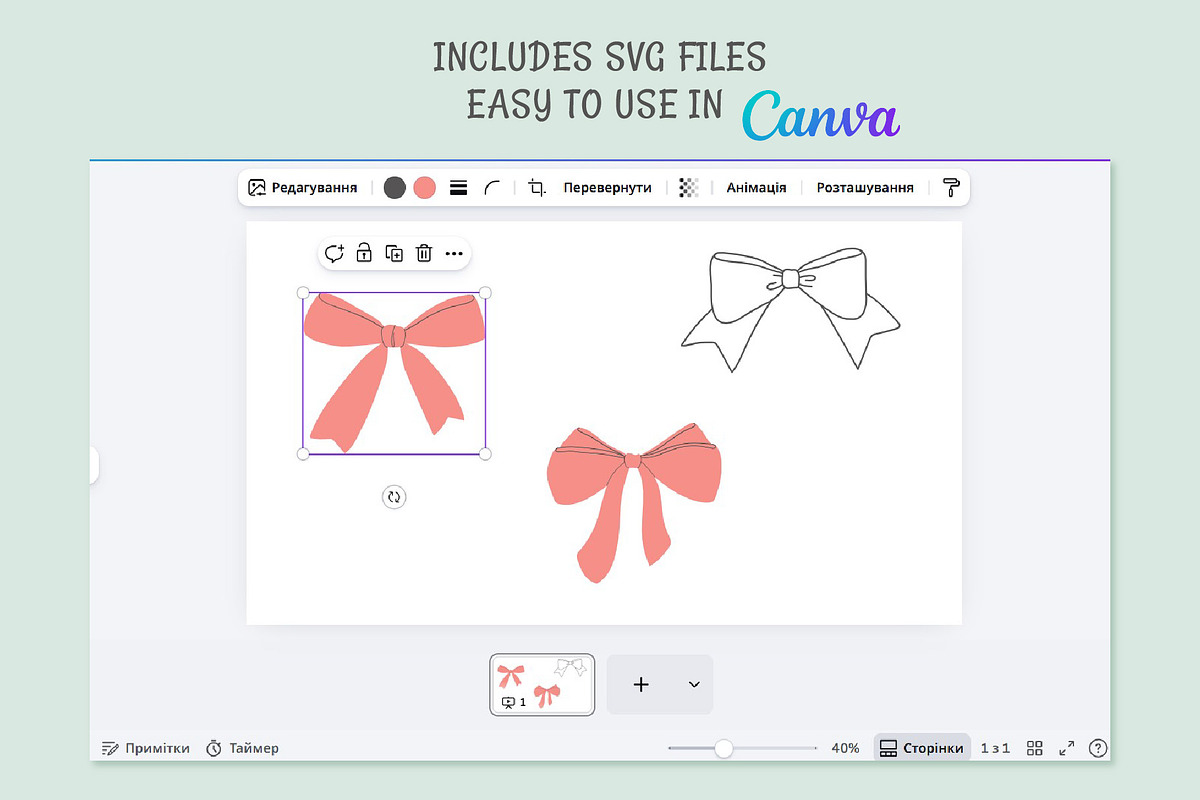The width and height of the screenshot is (1200, 800).
Task: Toggle the Сторінки pages view
Action: [x=922, y=748]
